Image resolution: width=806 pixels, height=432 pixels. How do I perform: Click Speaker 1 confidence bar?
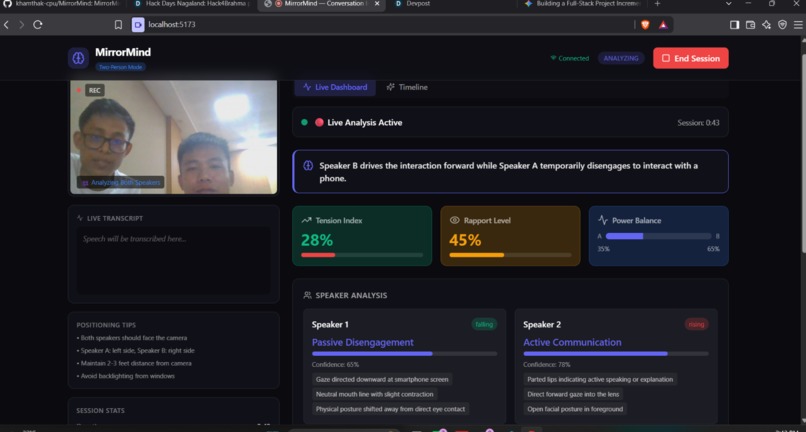[404, 354]
